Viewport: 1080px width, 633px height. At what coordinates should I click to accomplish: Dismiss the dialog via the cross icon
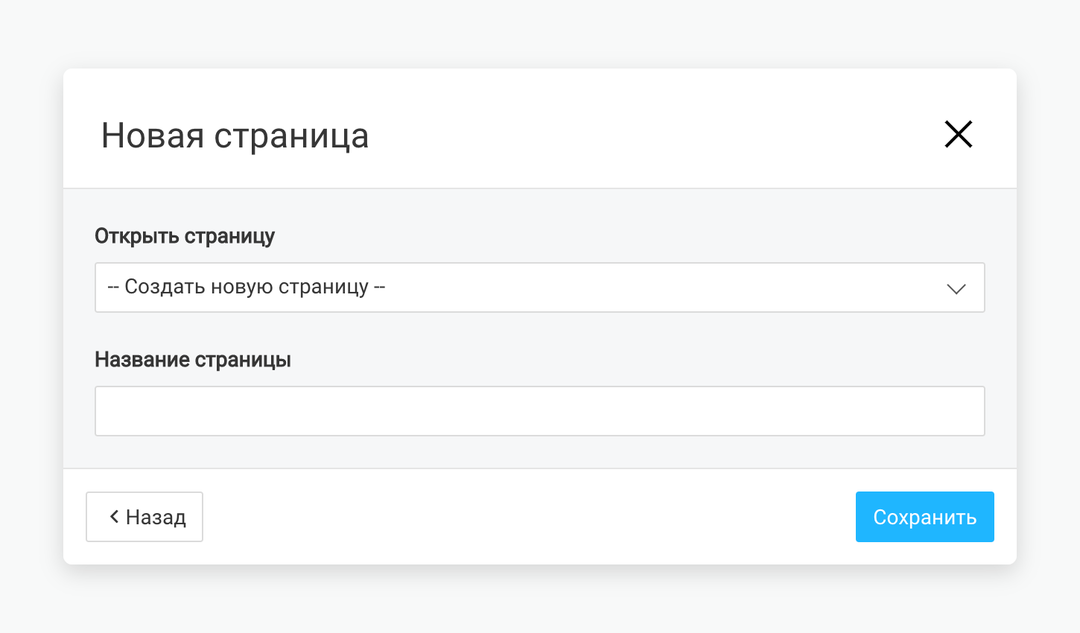pos(958,134)
